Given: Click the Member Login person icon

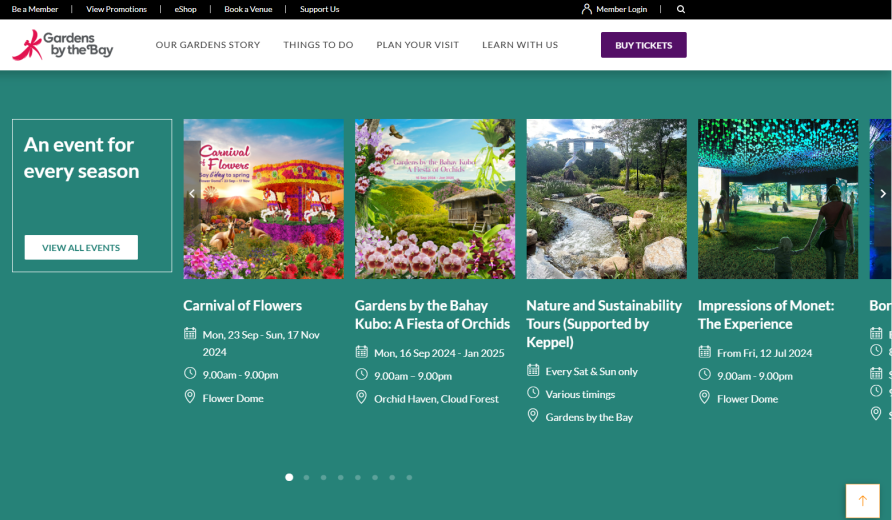Looking at the screenshot, I should pos(587,9).
